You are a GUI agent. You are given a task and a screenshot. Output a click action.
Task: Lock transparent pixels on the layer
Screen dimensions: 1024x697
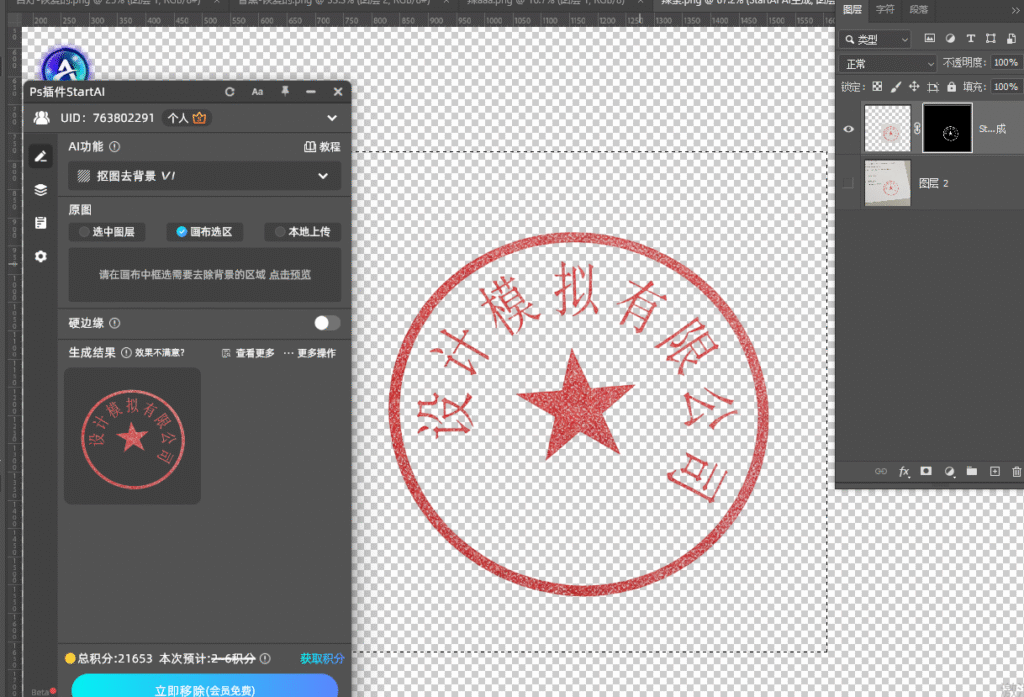[x=877, y=87]
